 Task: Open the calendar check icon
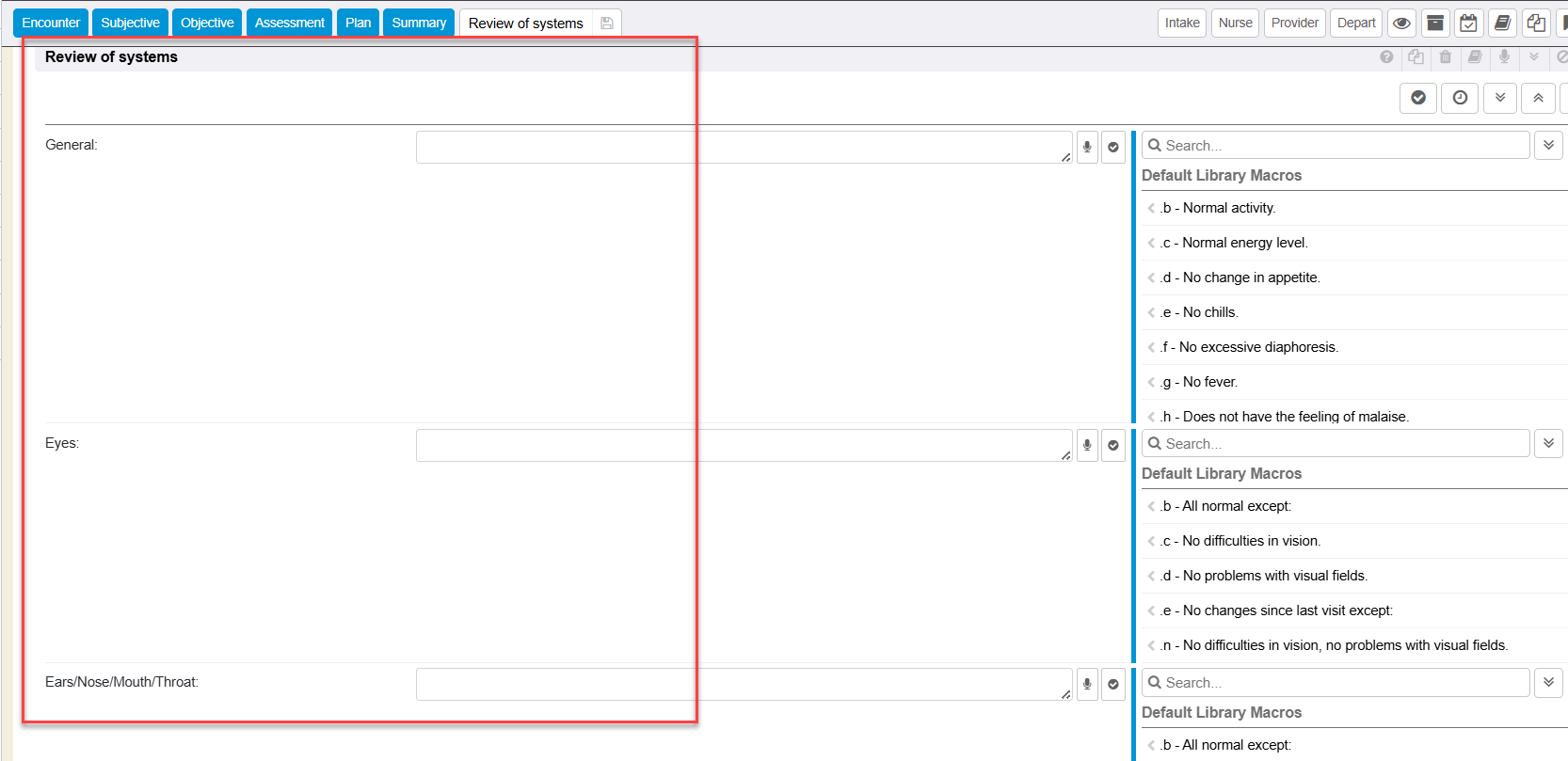1468,24
